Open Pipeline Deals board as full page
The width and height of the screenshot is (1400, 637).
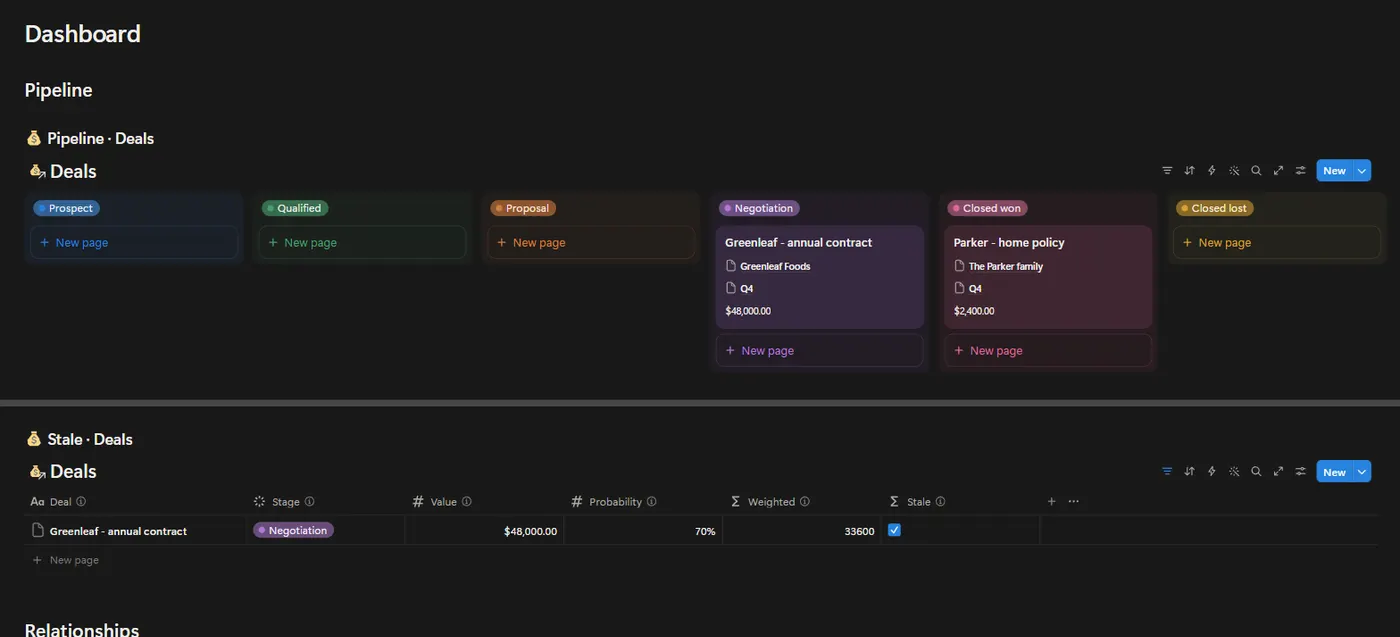(1278, 171)
